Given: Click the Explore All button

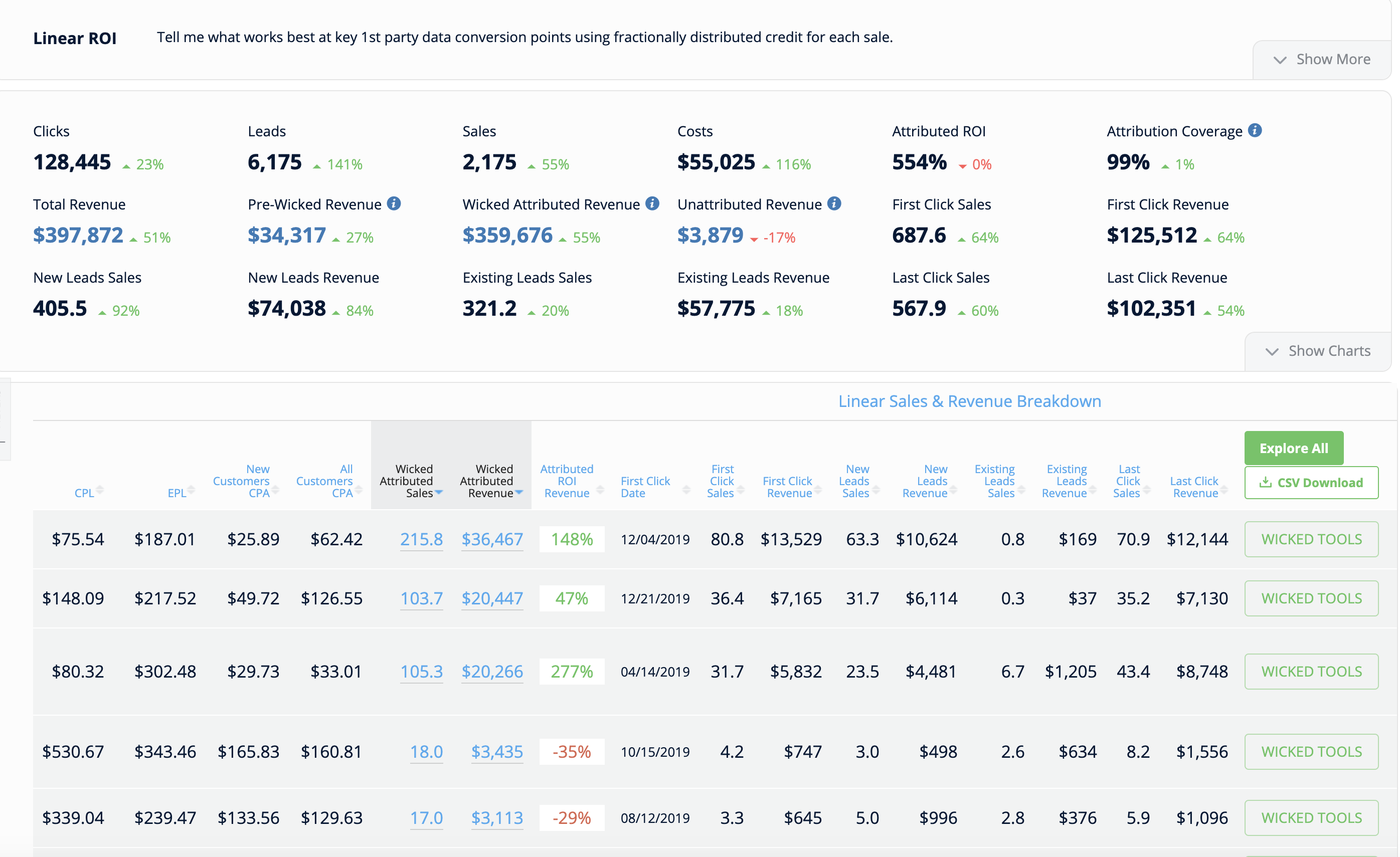Looking at the screenshot, I should 1294,448.
